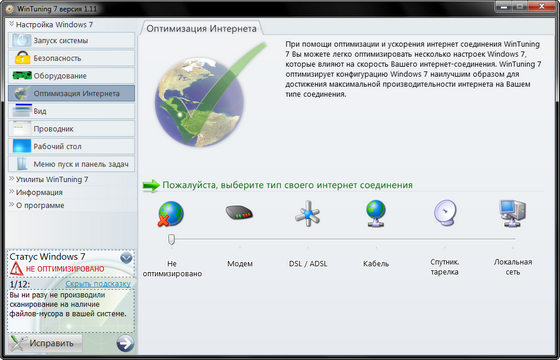Viewport: 560px width, 360px height.
Task: Click the Кабель label
Action: 376,264
